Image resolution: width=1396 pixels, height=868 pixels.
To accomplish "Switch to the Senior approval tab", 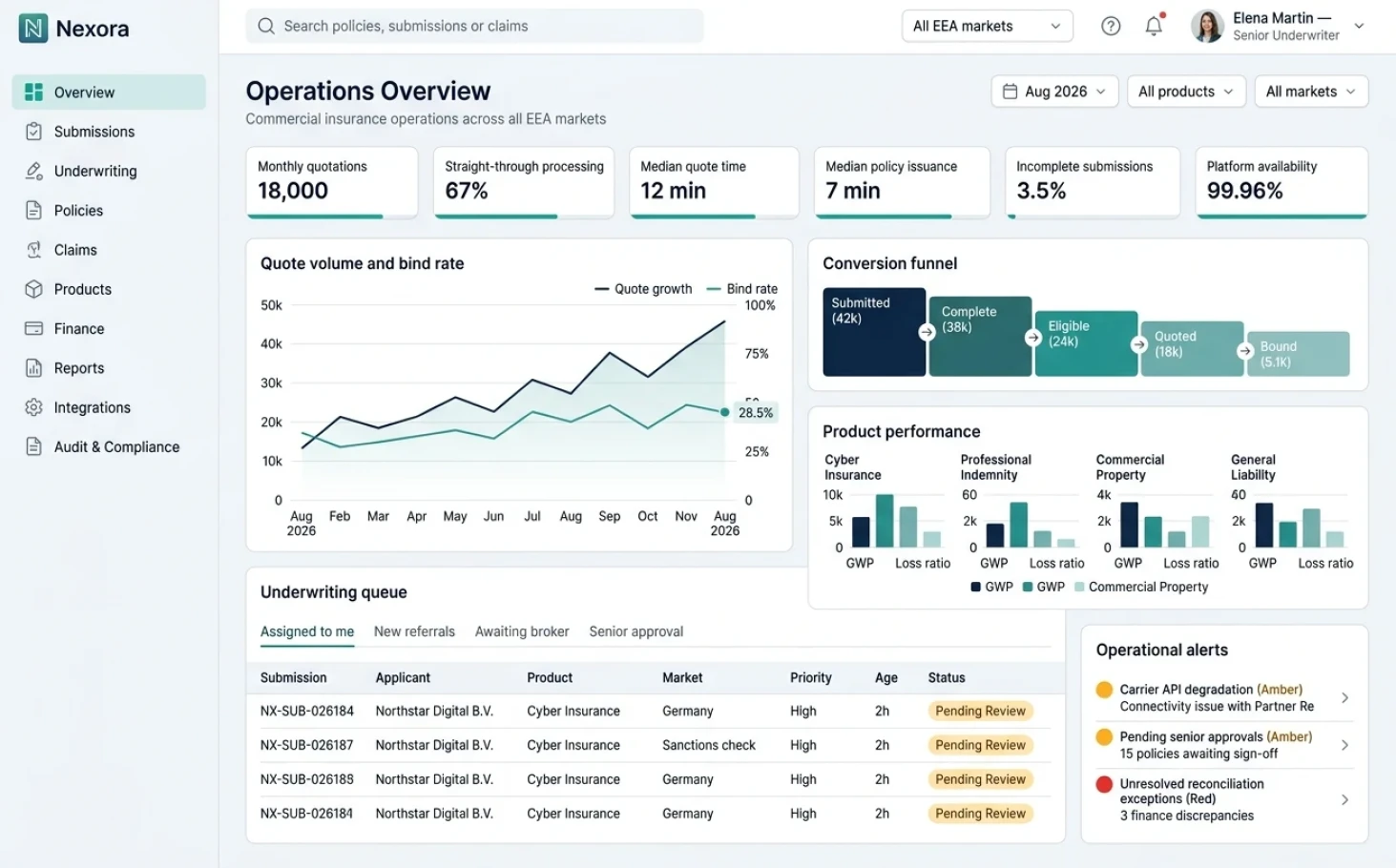I will (636, 631).
